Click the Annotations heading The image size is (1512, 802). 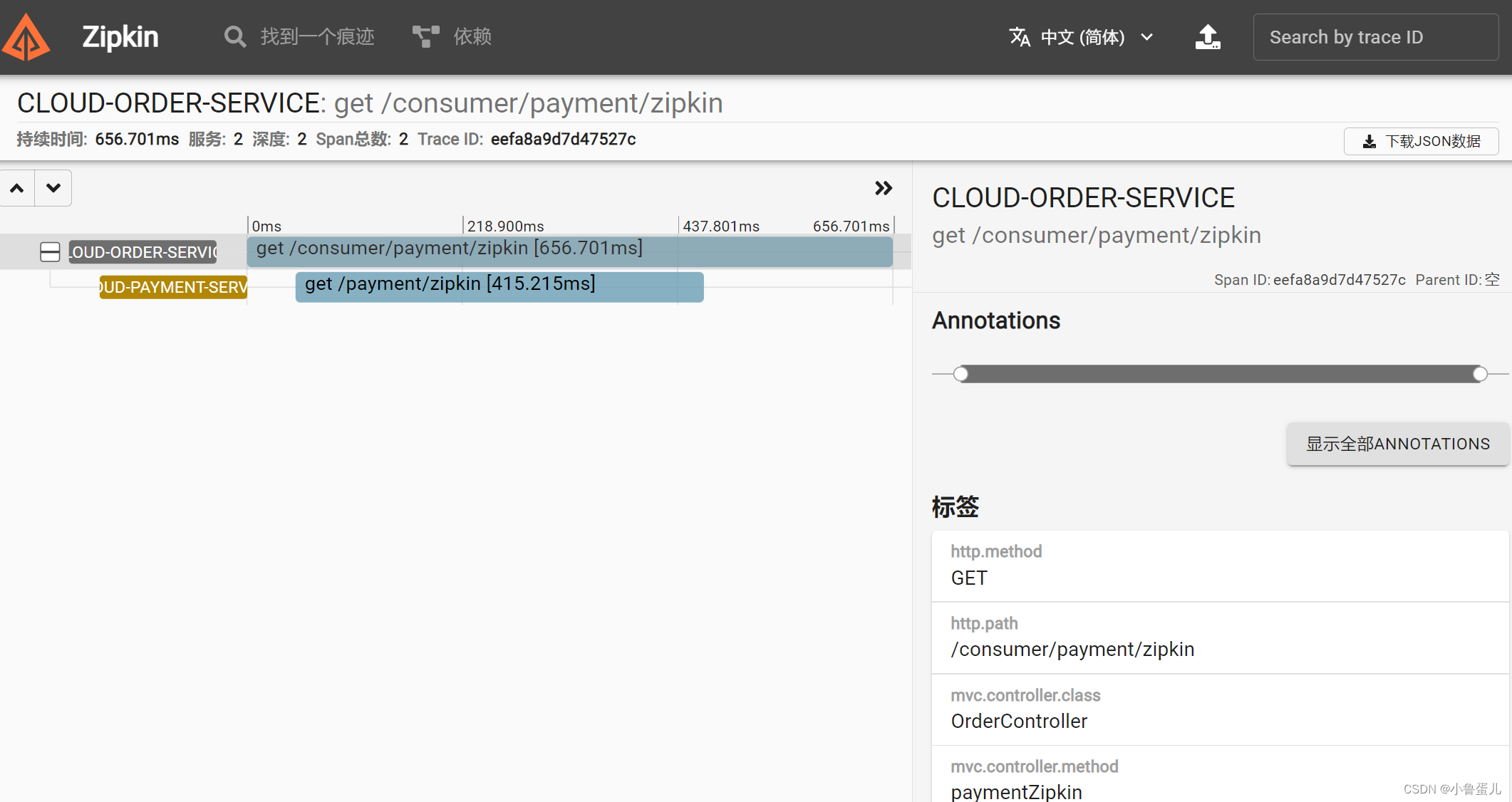click(996, 321)
